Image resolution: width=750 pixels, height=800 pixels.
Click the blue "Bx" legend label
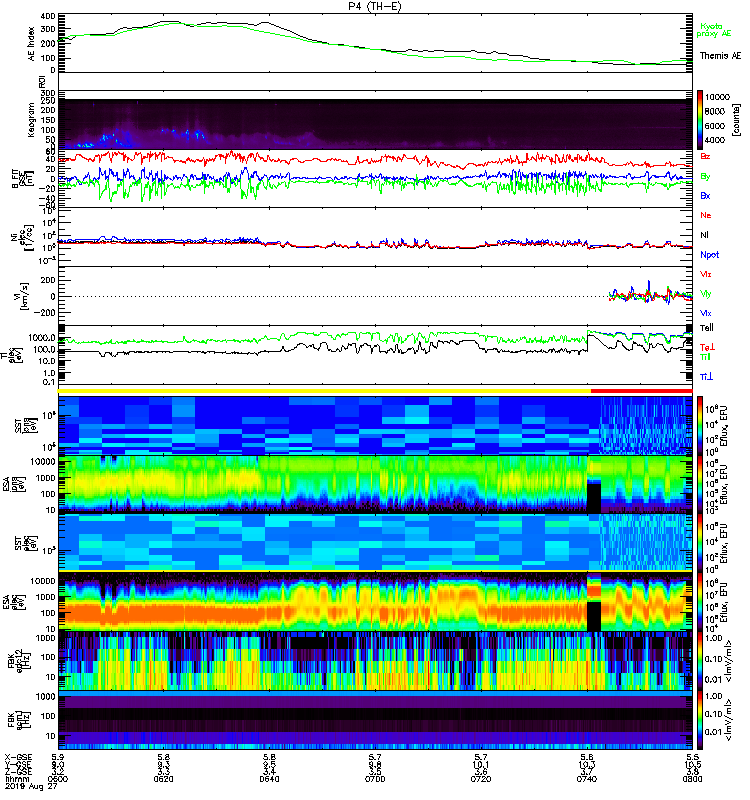705,196
